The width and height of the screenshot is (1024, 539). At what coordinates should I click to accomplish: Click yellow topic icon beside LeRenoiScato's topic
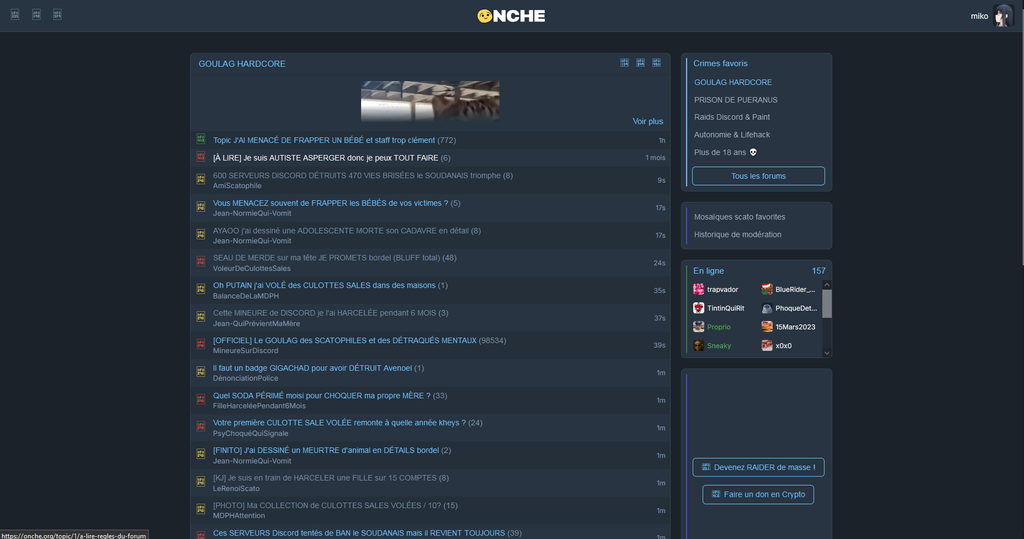[201, 482]
